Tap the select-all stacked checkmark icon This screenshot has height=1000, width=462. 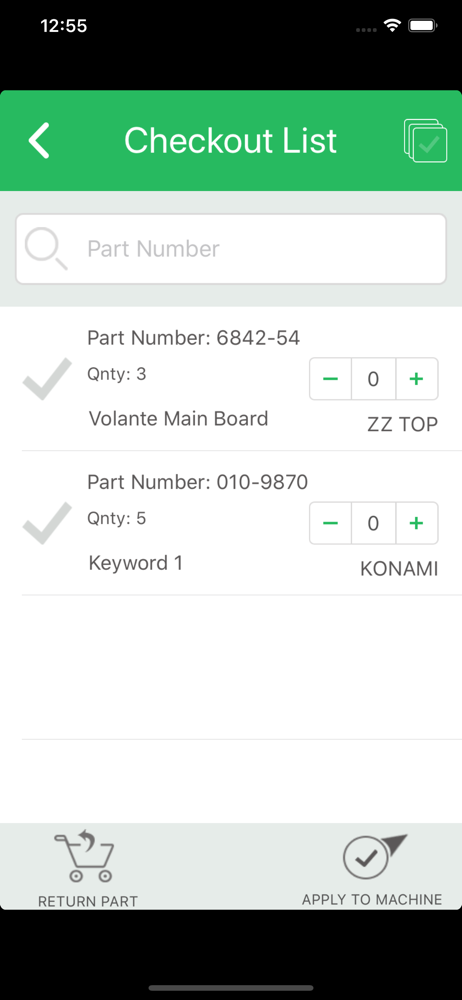425,140
